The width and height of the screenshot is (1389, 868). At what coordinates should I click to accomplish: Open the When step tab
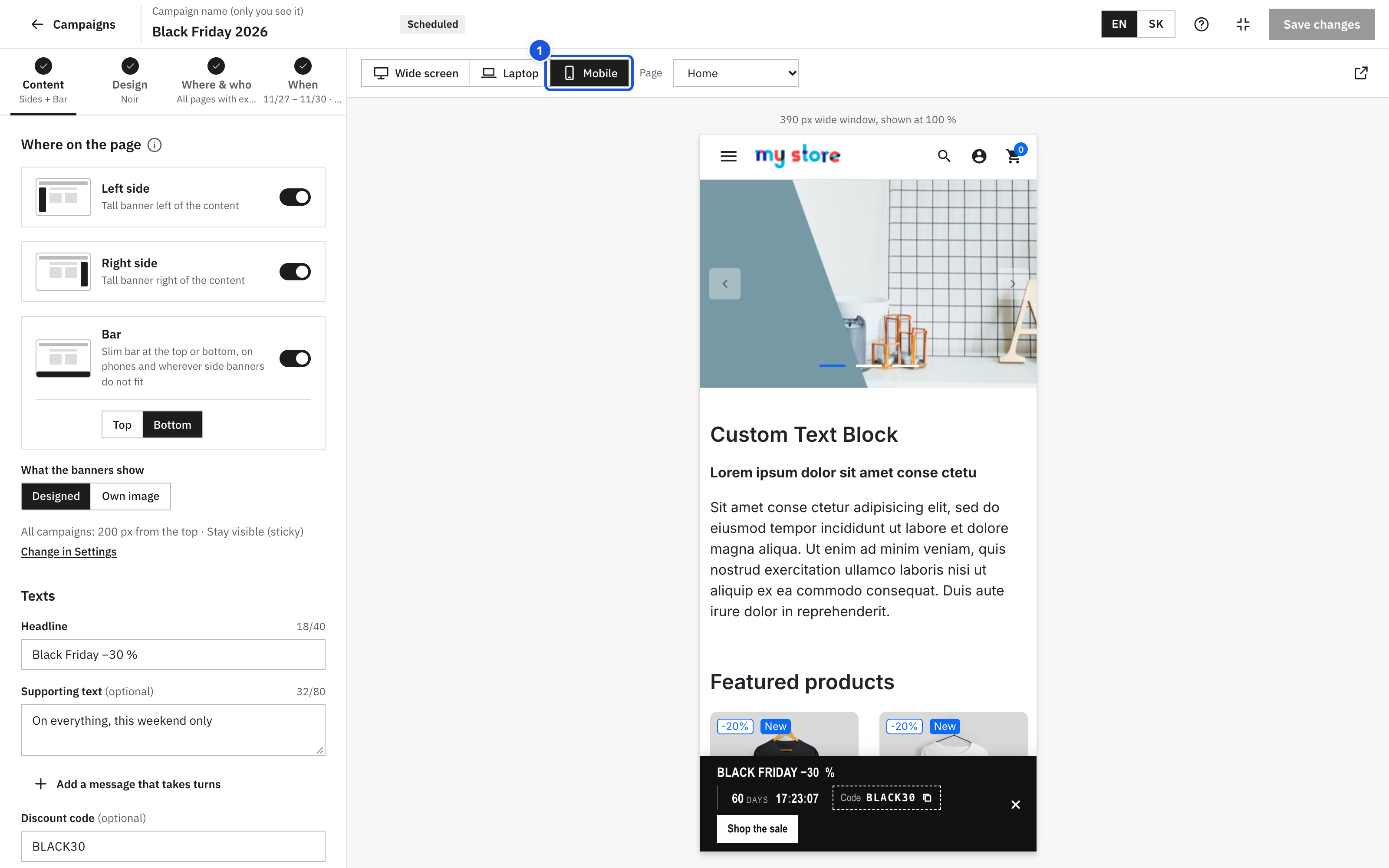pyautogui.click(x=303, y=81)
